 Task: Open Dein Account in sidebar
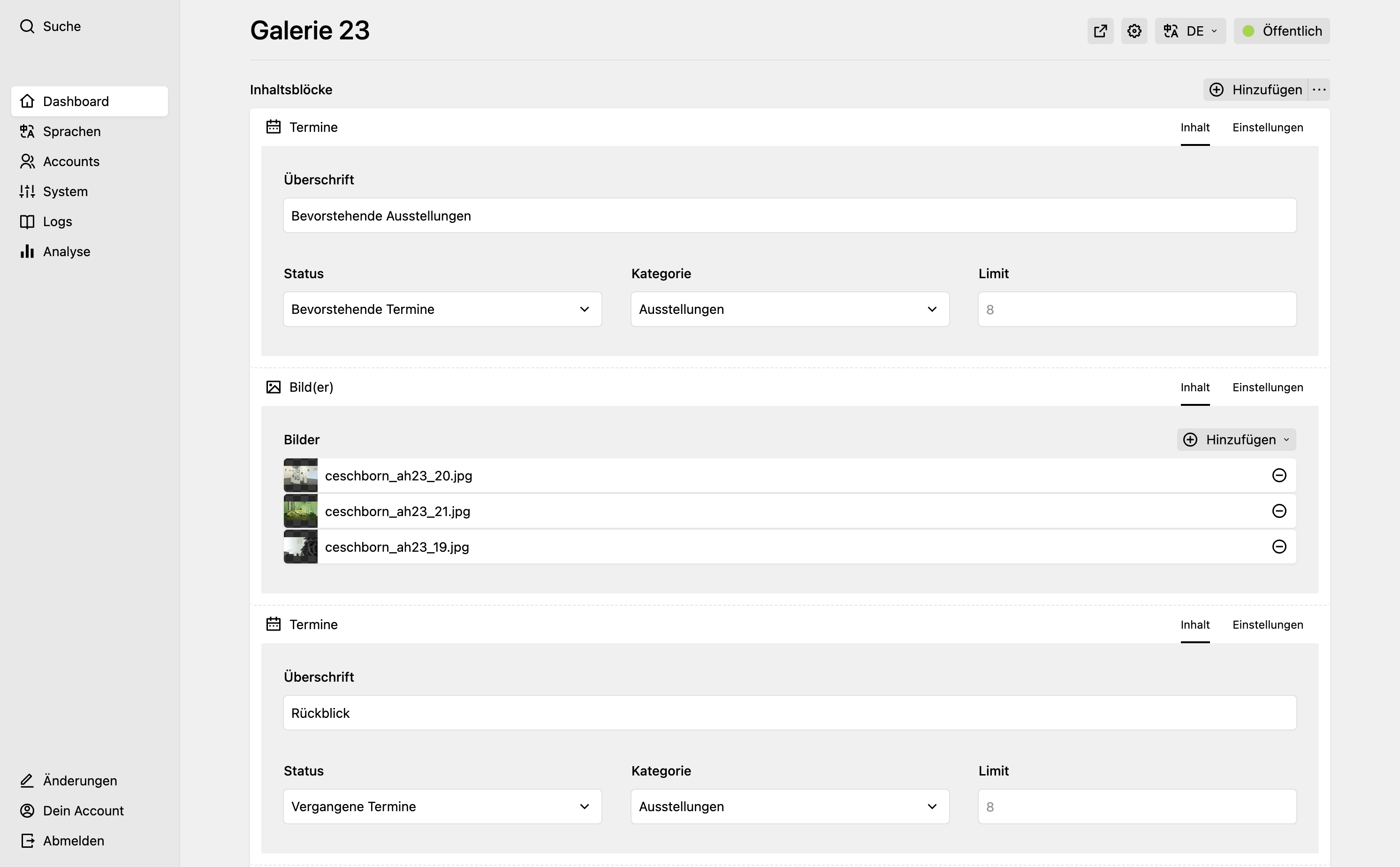pos(90,810)
